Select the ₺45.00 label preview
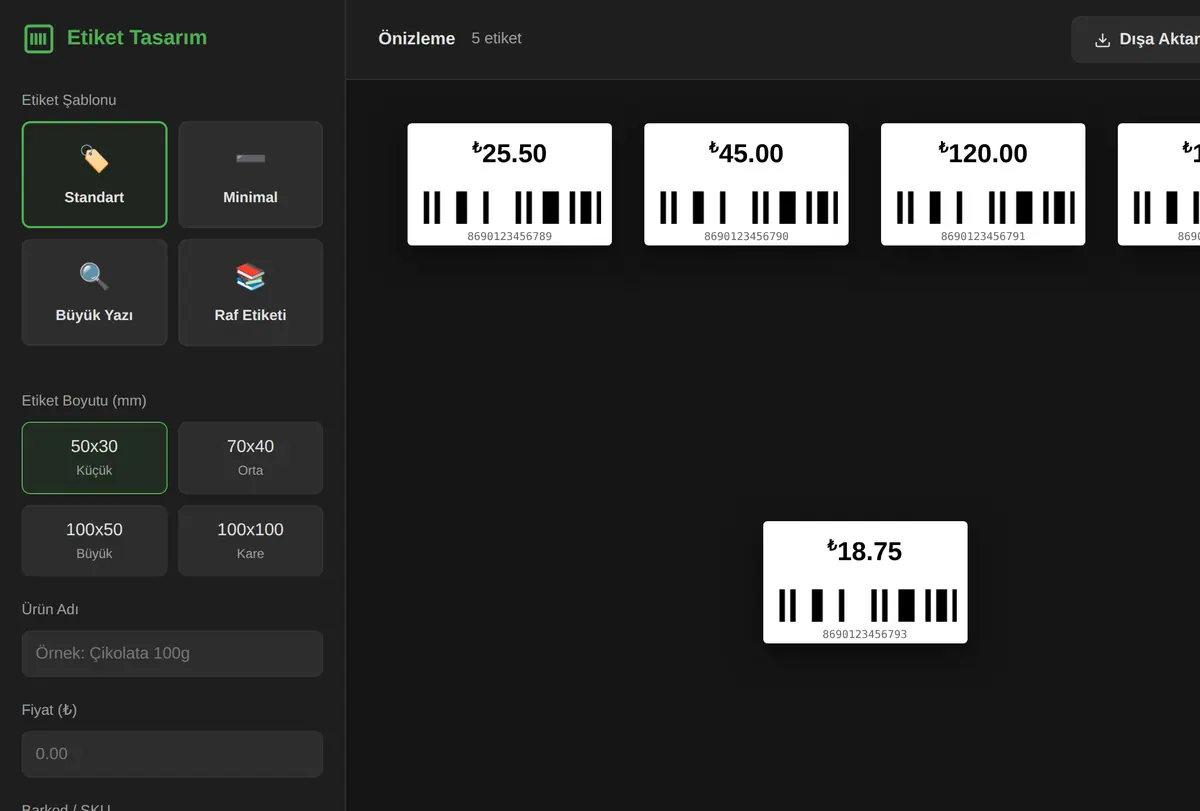This screenshot has width=1200, height=811. pos(746,184)
